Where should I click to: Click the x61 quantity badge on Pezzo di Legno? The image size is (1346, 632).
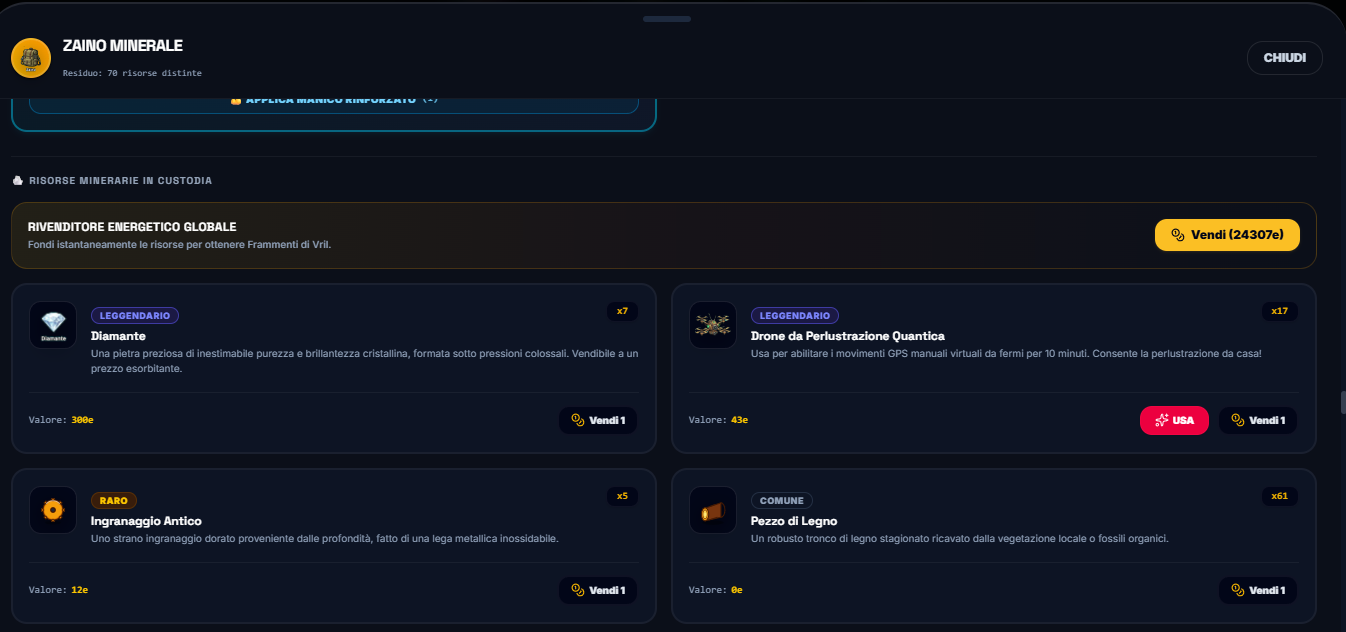[x=1279, y=496]
